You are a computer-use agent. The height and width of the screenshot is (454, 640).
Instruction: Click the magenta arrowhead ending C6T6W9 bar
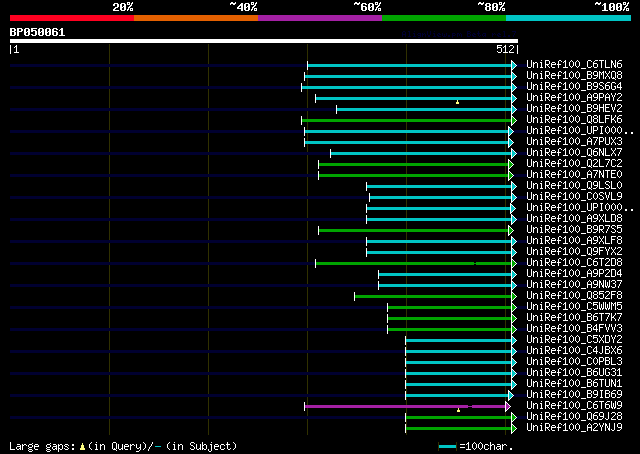pyautogui.click(x=508, y=407)
